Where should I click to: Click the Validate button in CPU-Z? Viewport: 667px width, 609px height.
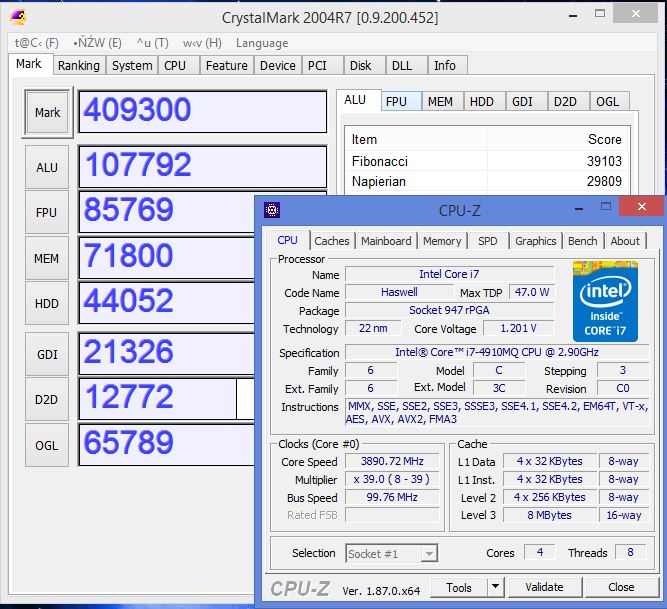pos(544,587)
